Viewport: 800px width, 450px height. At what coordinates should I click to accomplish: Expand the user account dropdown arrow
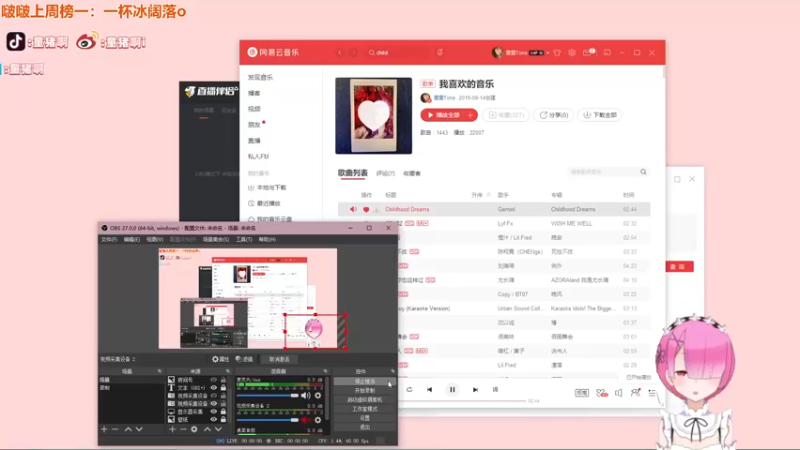(x=547, y=53)
